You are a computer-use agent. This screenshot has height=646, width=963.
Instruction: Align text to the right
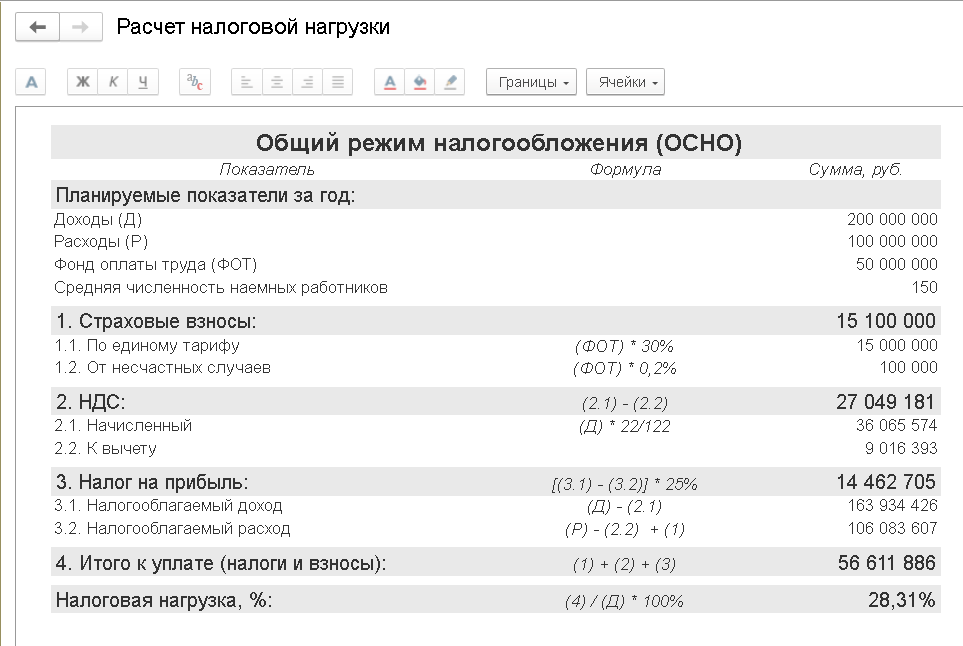[x=307, y=82]
